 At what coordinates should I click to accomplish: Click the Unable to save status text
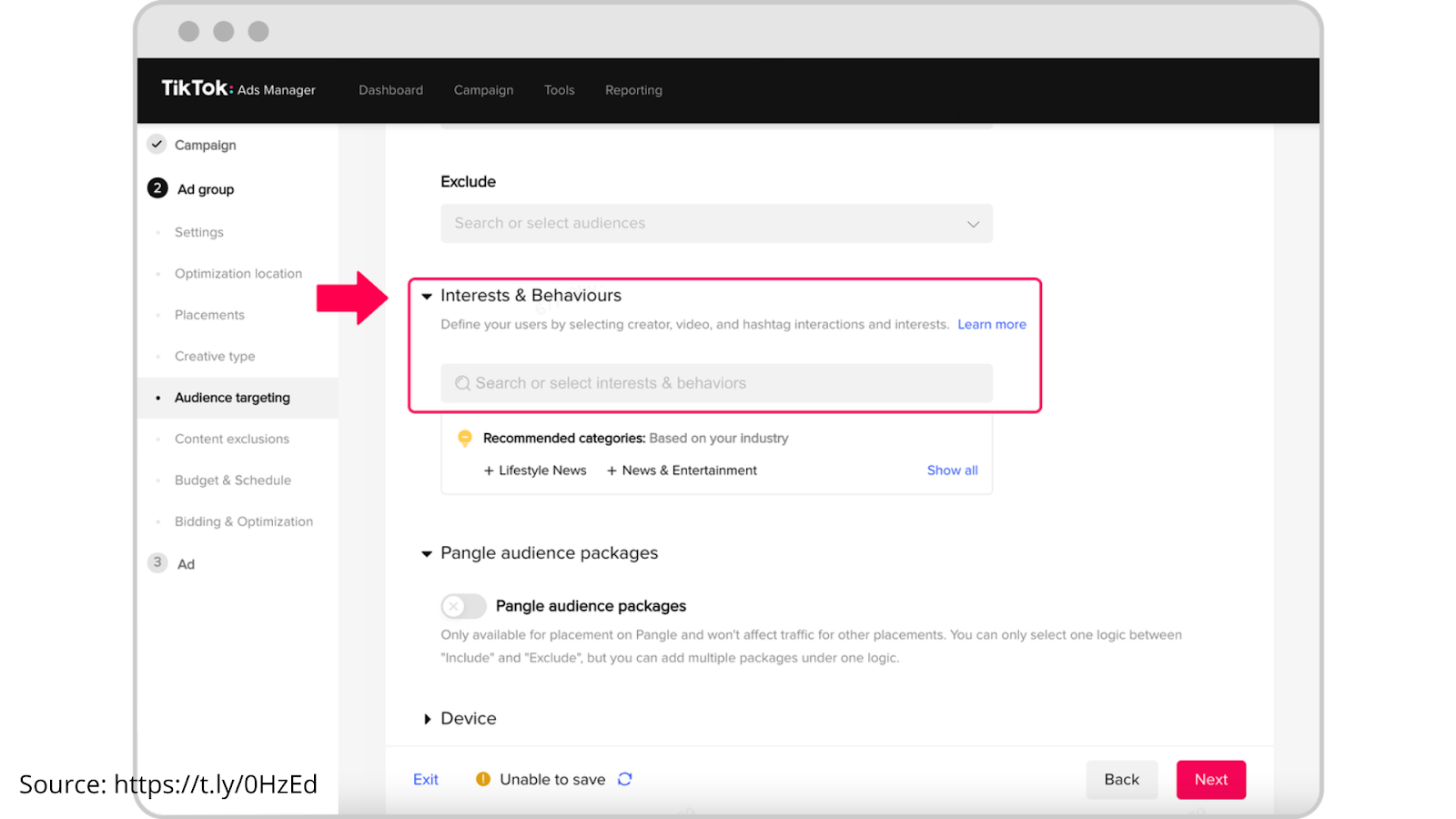[552, 779]
